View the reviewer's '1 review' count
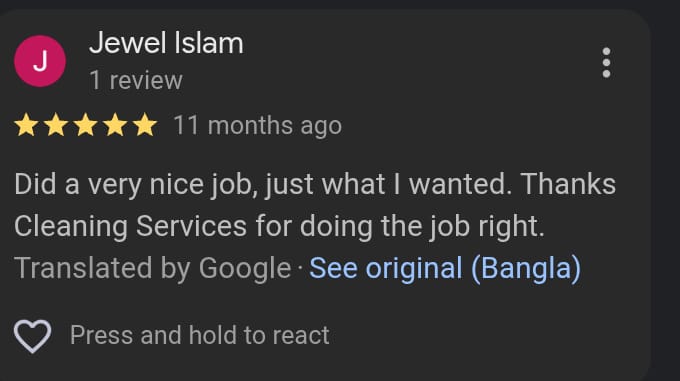 pyautogui.click(x=136, y=81)
